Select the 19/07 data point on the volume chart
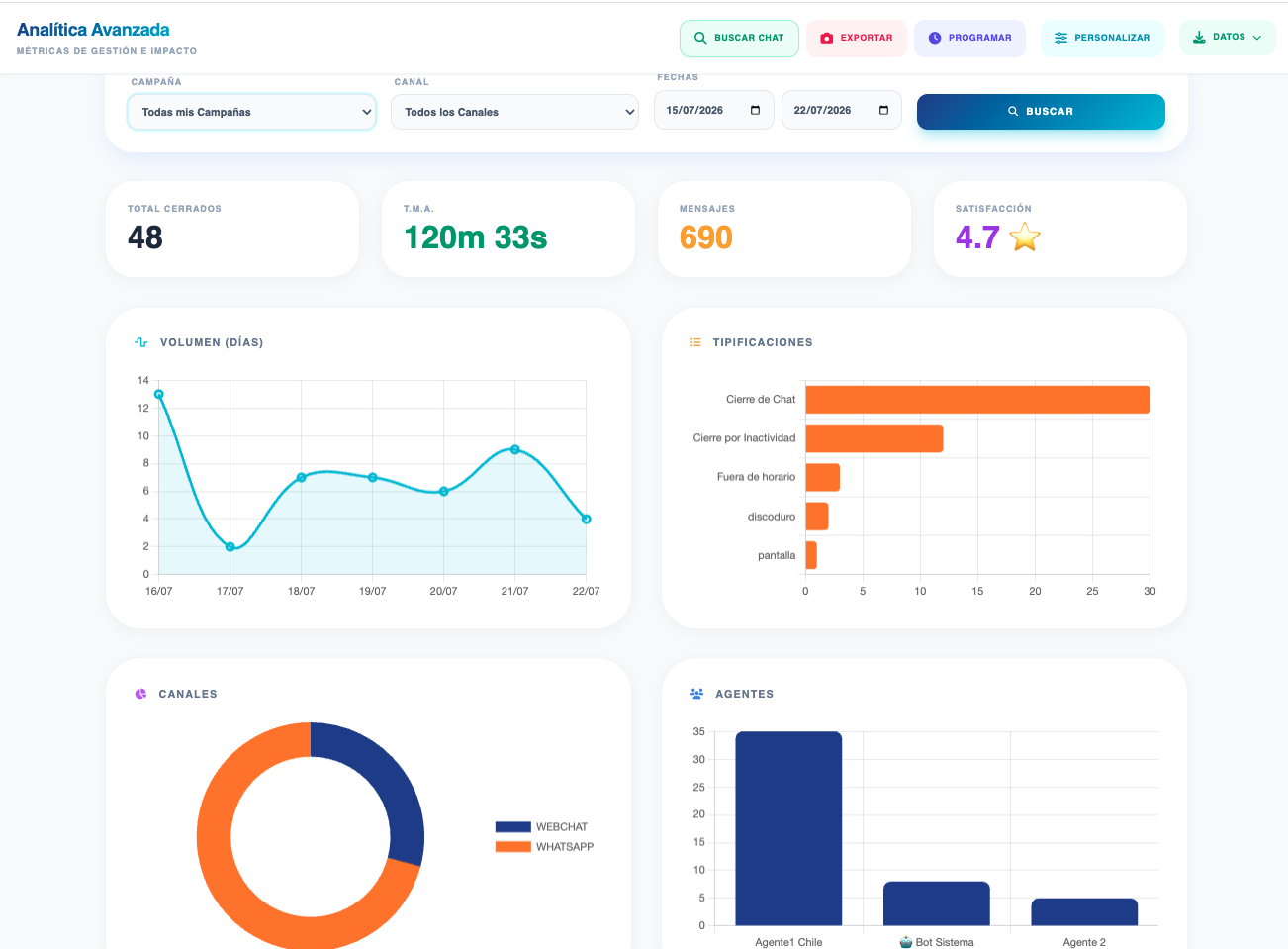The width and height of the screenshot is (1288, 949). (x=372, y=477)
